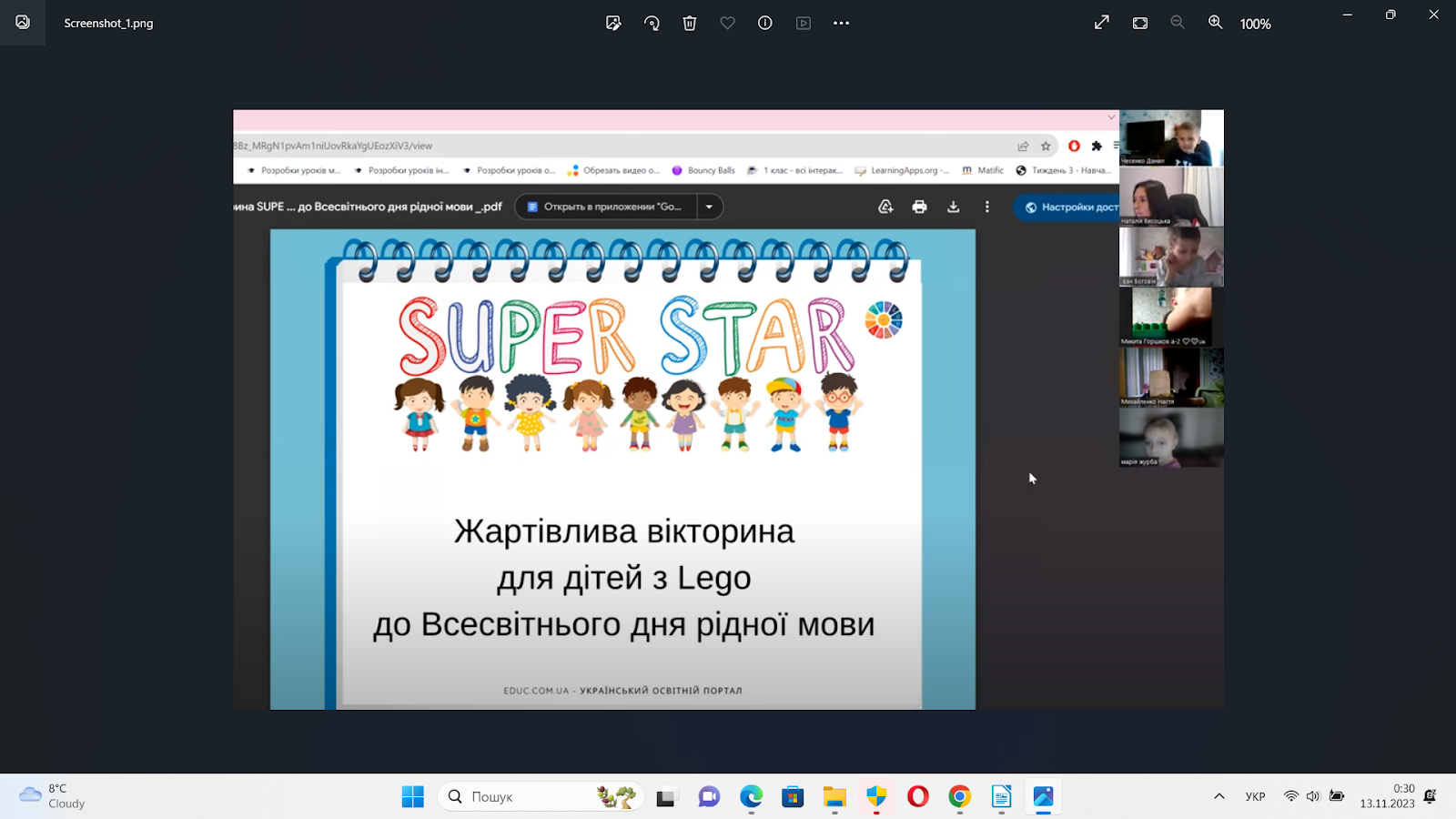
Task: Click the Photos app icon beside filename
Action: pos(23,23)
